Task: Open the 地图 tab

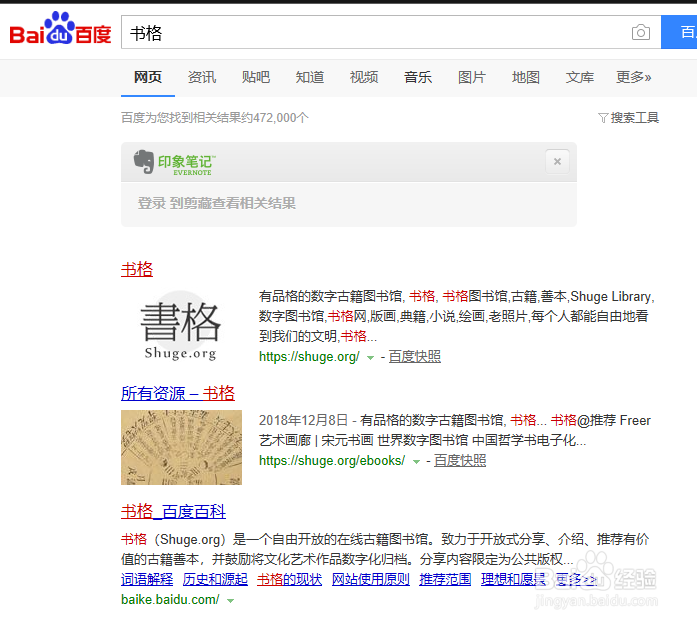Action: tap(526, 77)
